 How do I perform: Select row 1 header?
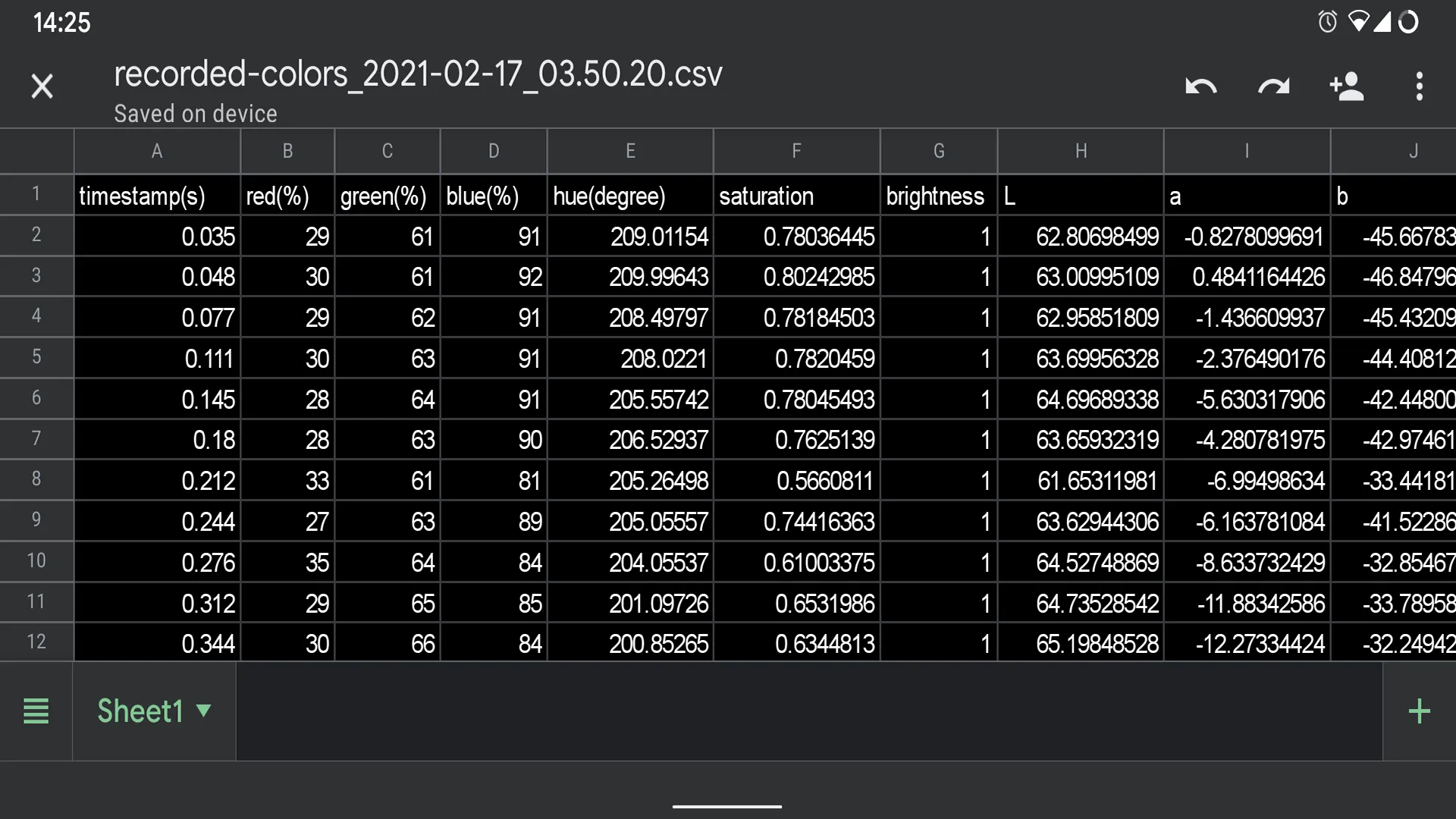click(36, 195)
